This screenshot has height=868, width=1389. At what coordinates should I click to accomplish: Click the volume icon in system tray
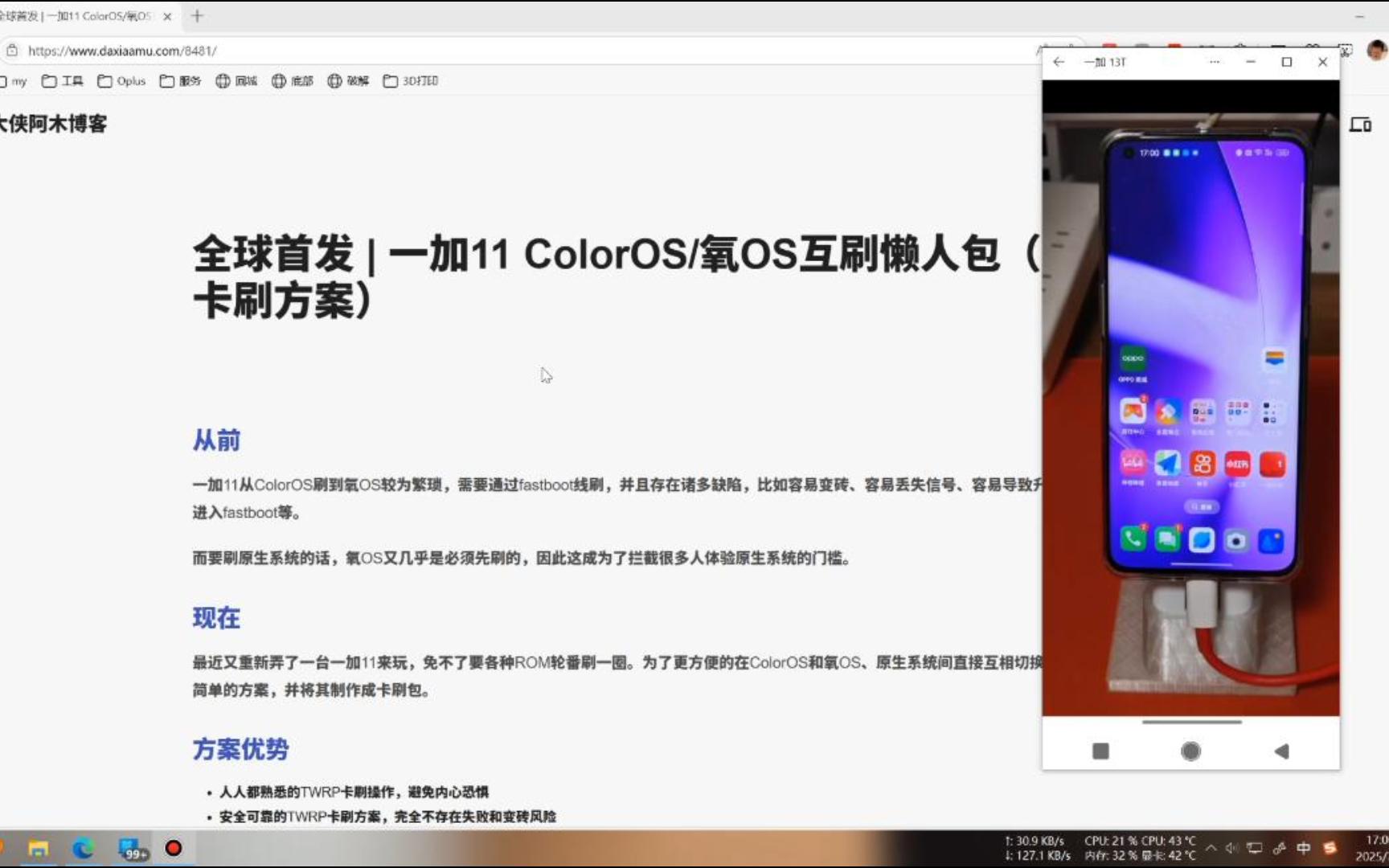1232,848
